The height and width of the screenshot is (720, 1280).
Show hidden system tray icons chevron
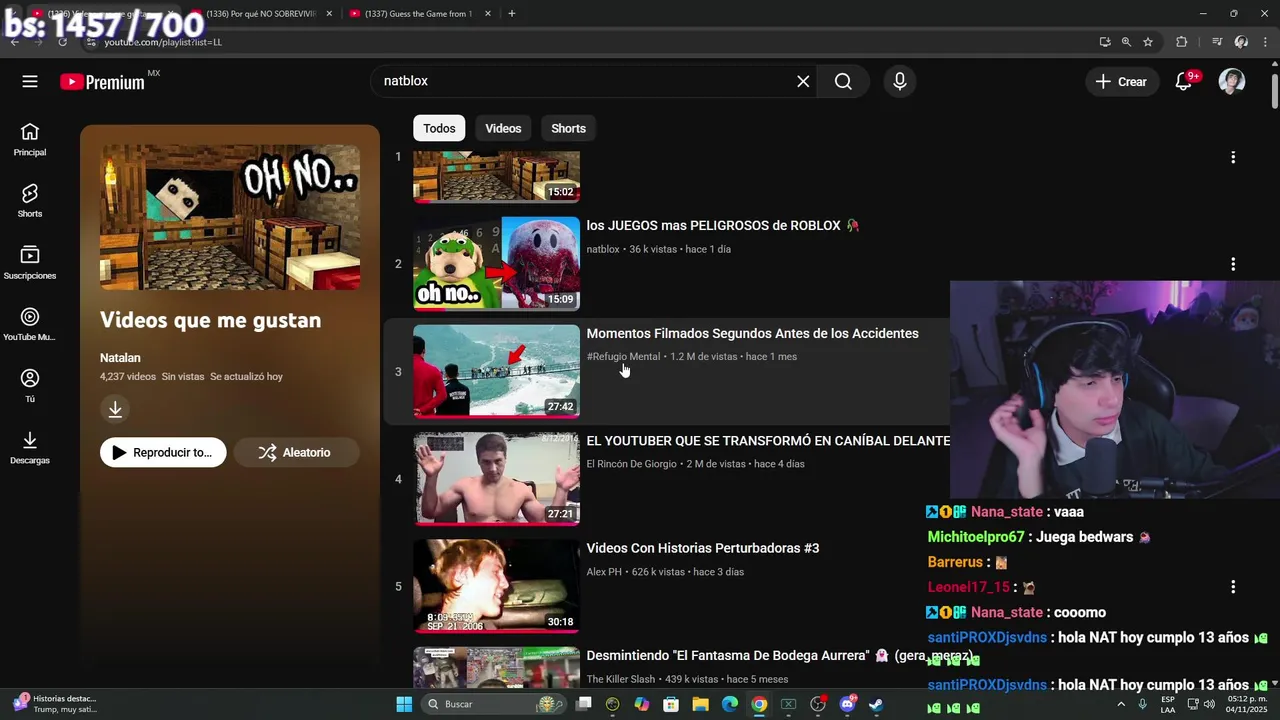point(1121,704)
